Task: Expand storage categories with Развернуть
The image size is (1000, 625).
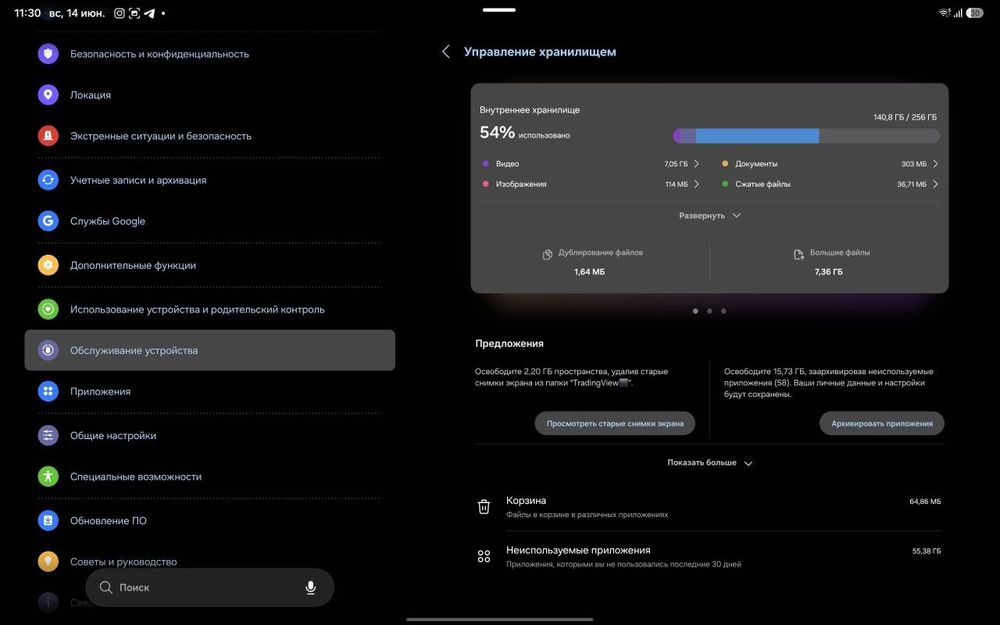Action: coord(709,216)
